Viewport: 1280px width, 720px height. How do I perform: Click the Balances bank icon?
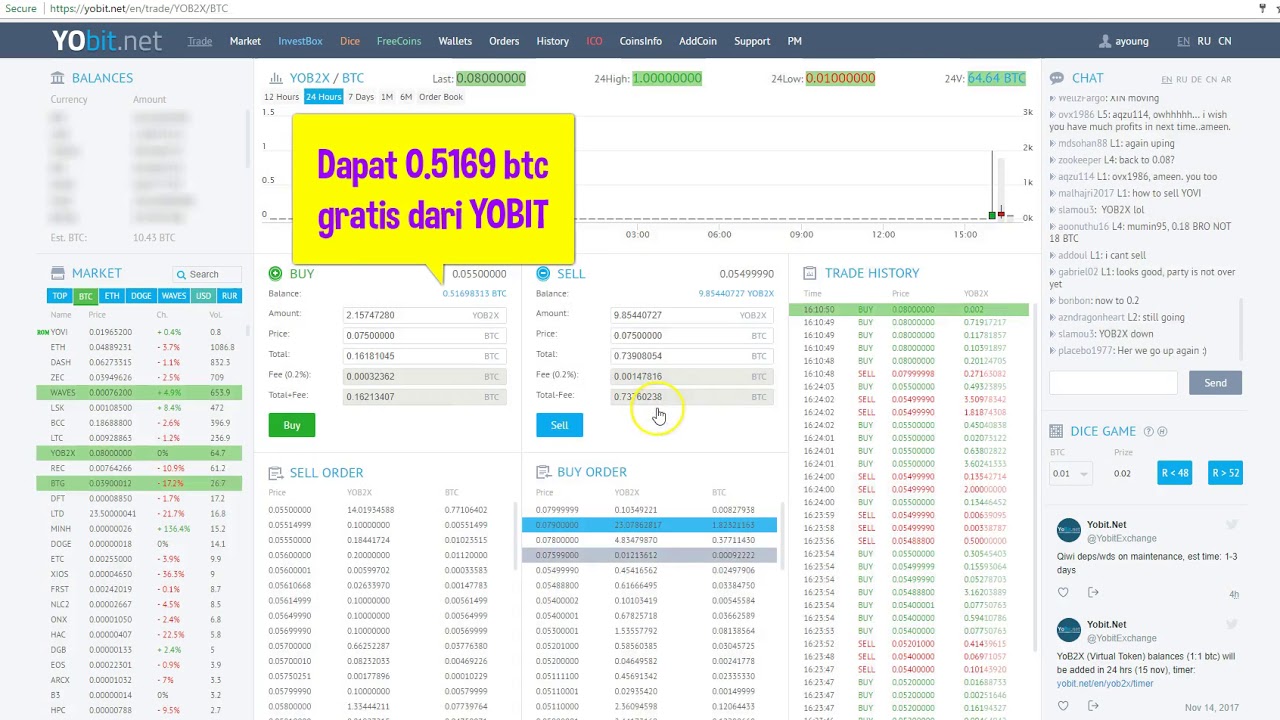point(58,78)
